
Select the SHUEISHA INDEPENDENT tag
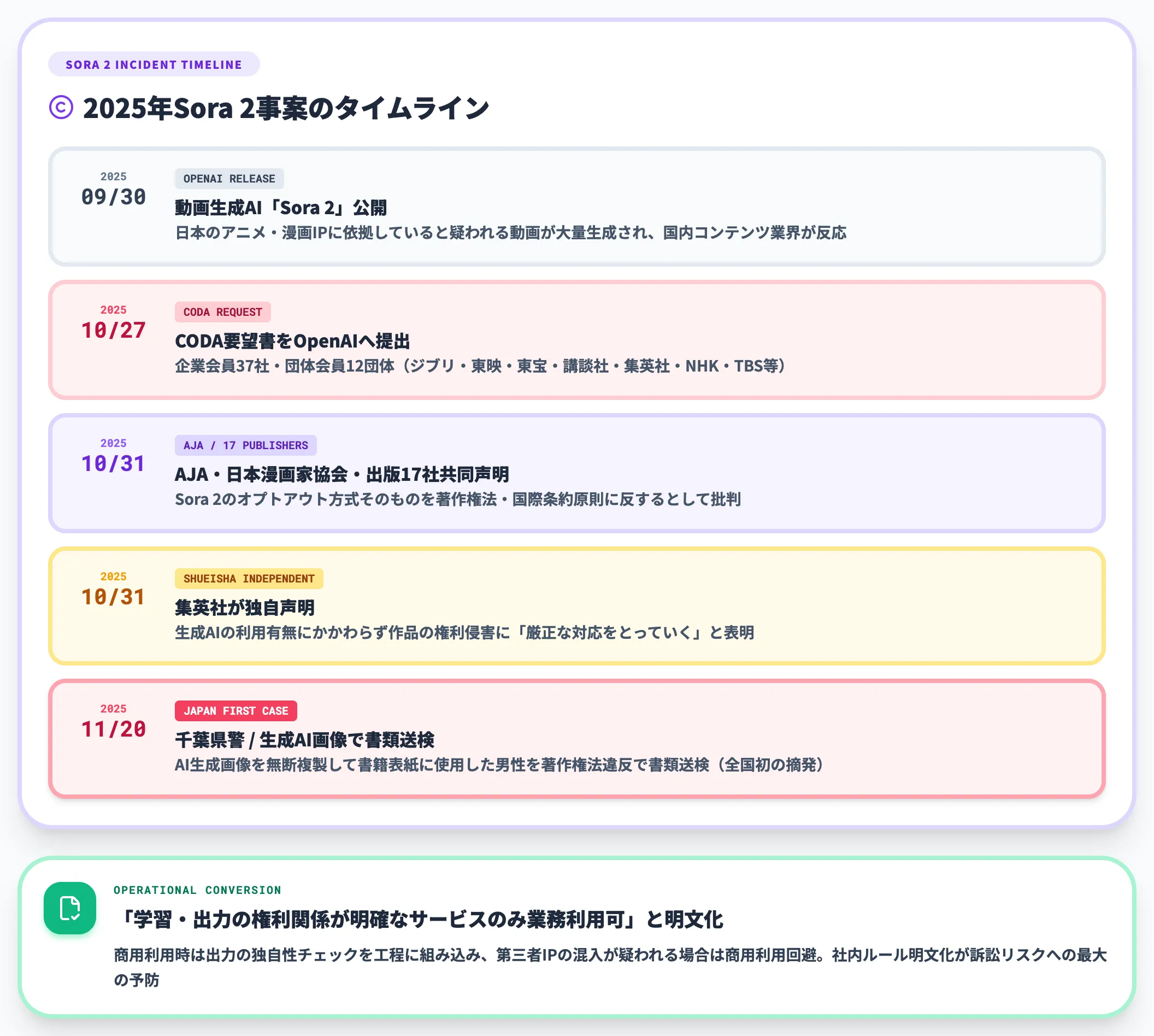(249, 578)
